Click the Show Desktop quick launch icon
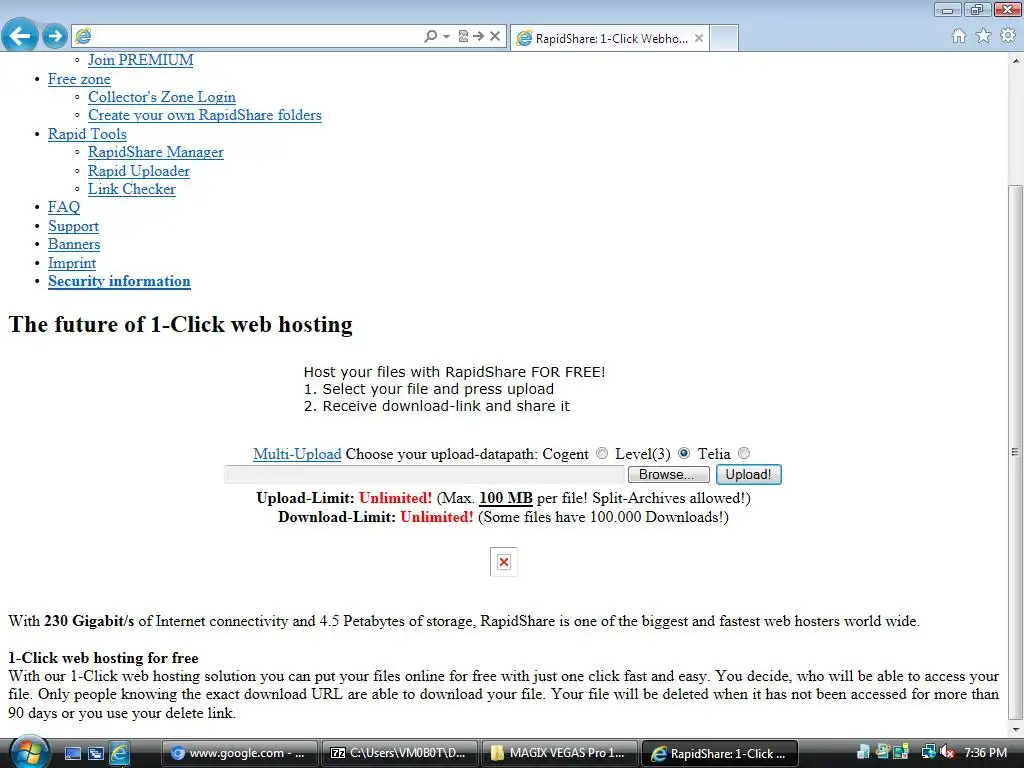 pyautogui.click(x=72, y=754)
